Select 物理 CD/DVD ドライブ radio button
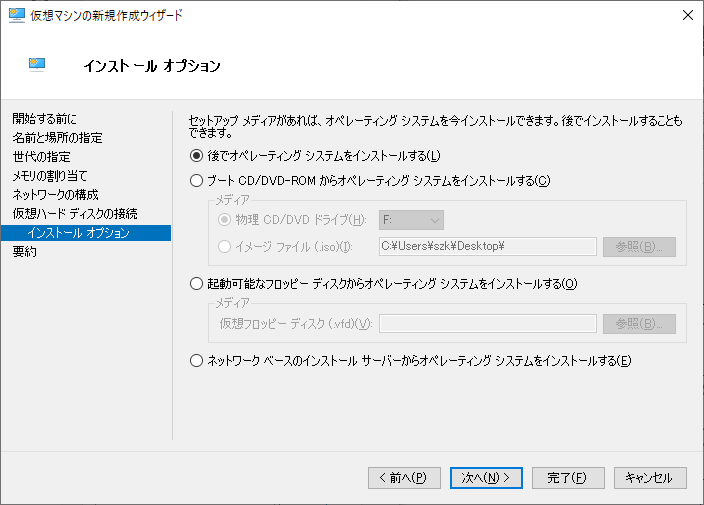 pos(226,220)
